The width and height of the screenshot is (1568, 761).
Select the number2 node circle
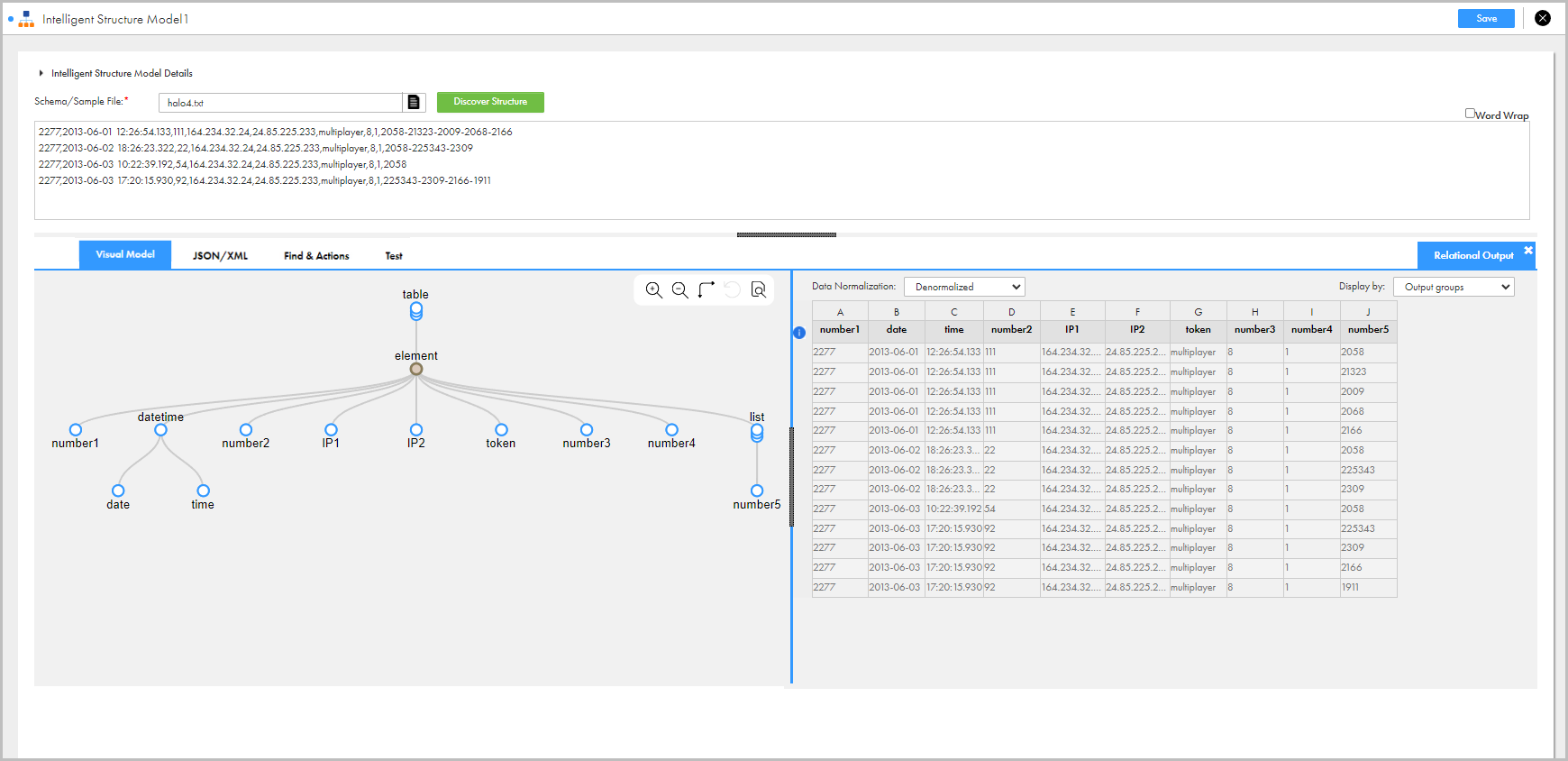click(x=246, y=430)
